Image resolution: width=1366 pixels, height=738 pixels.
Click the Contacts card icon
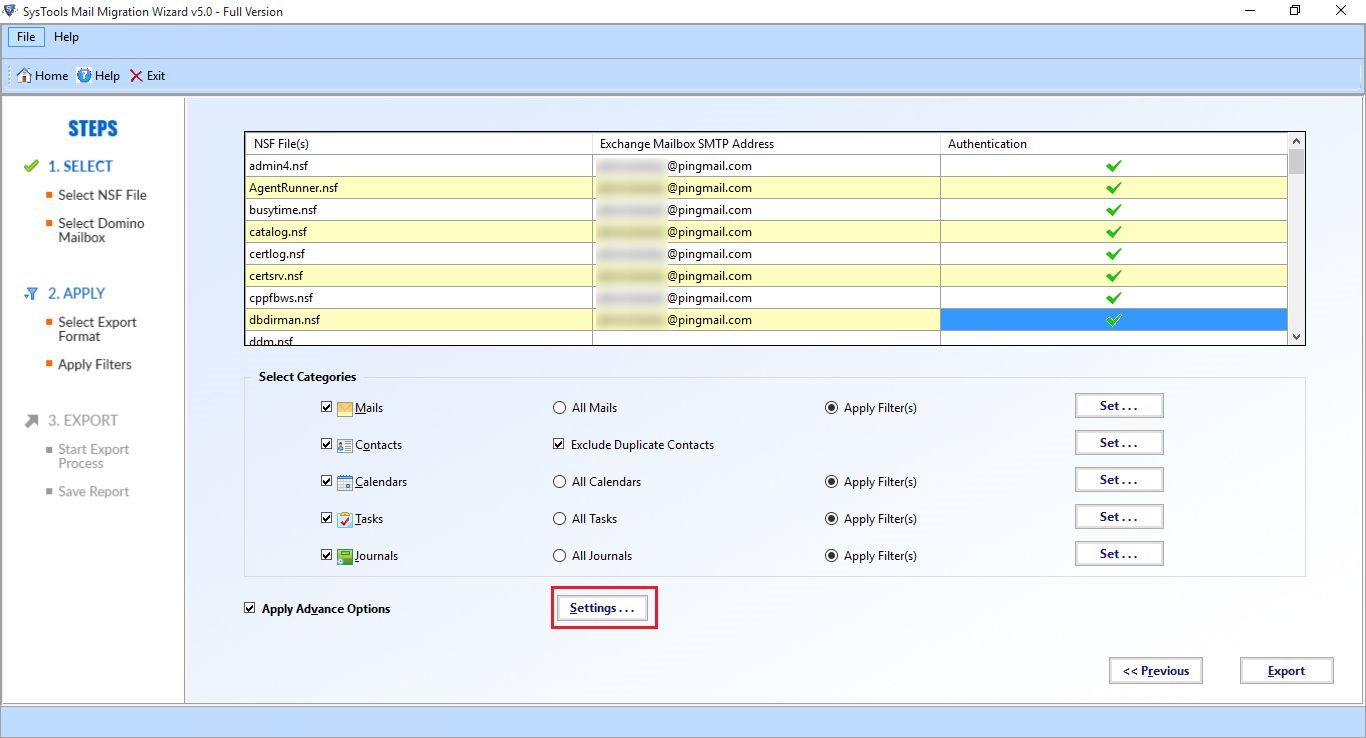(x=345, y=445)
